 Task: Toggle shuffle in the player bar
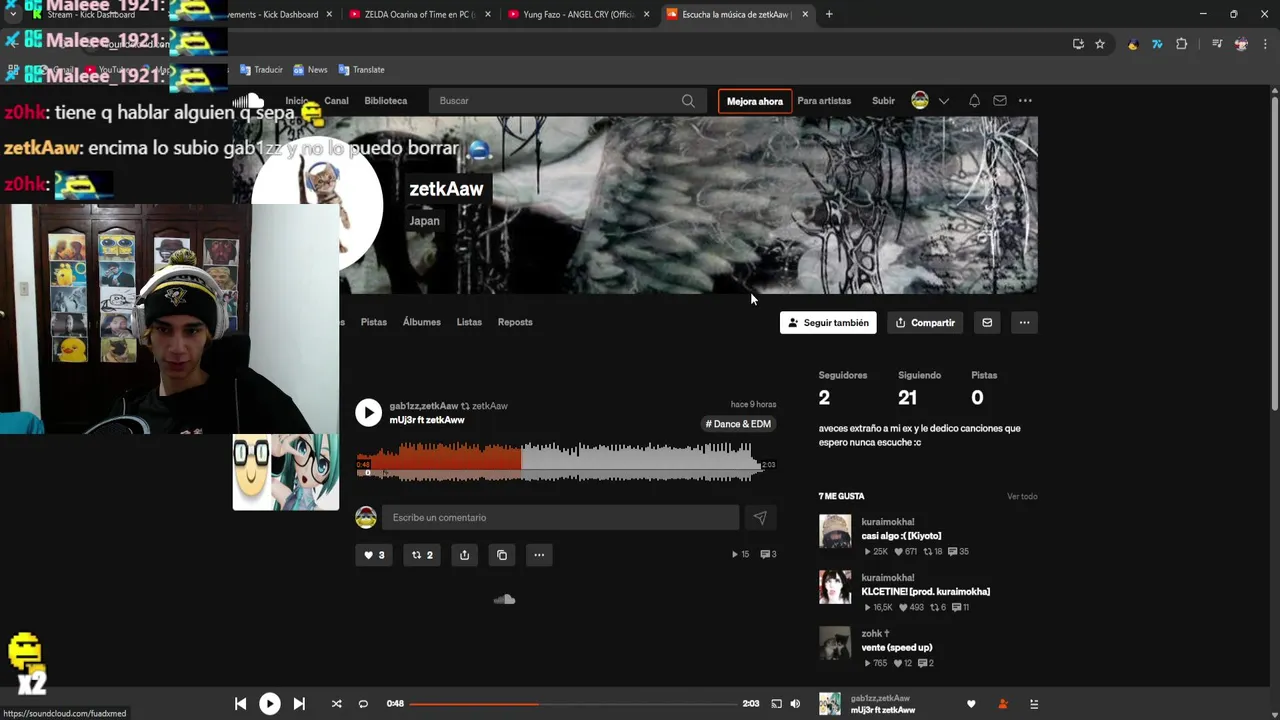click(x=337, y=704)
